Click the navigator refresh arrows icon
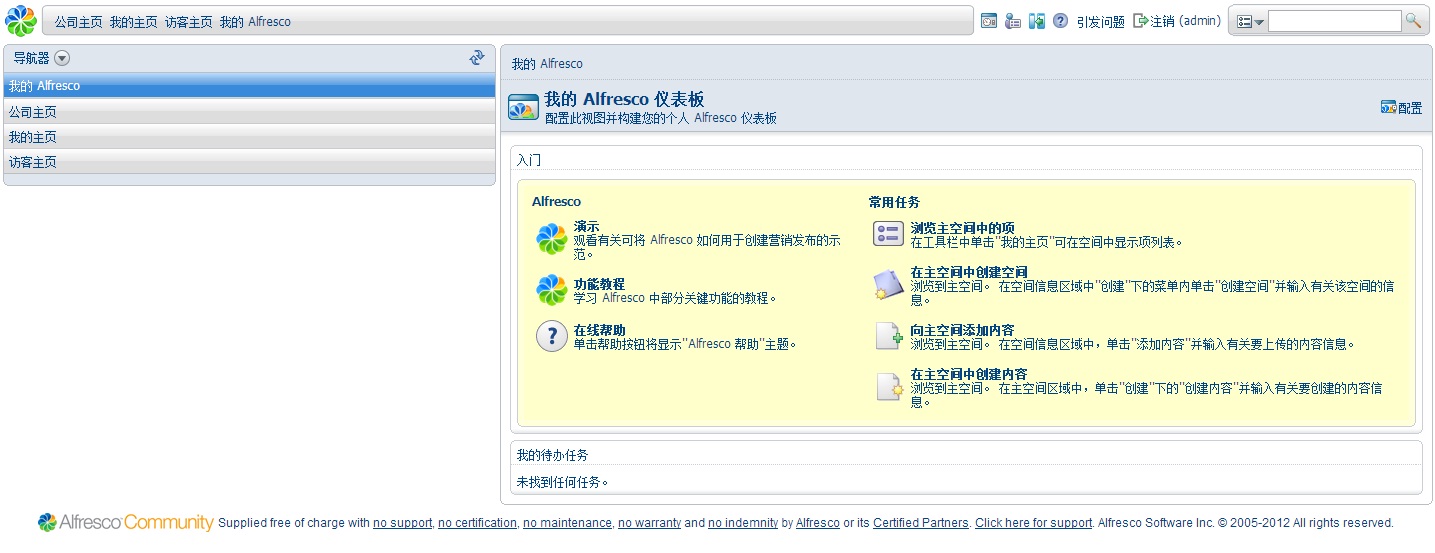 (x=477, y=58)
